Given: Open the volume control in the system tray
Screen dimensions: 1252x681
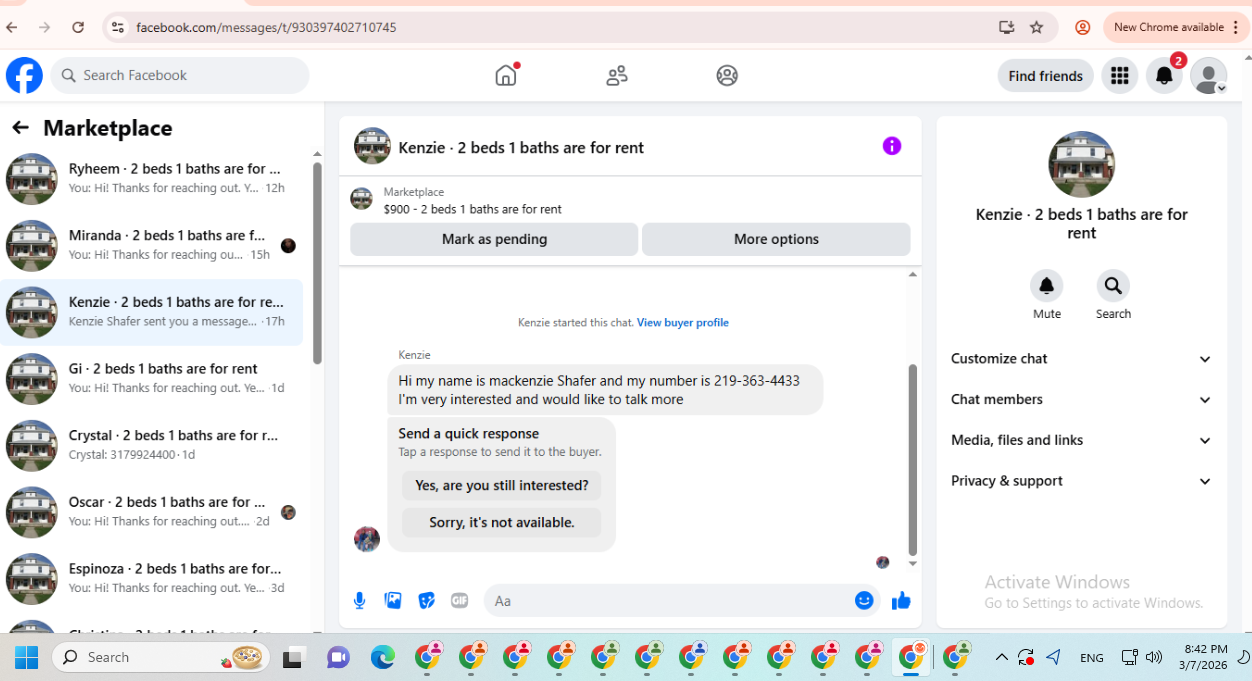Looking at the screenshot, I should 1154,657.
